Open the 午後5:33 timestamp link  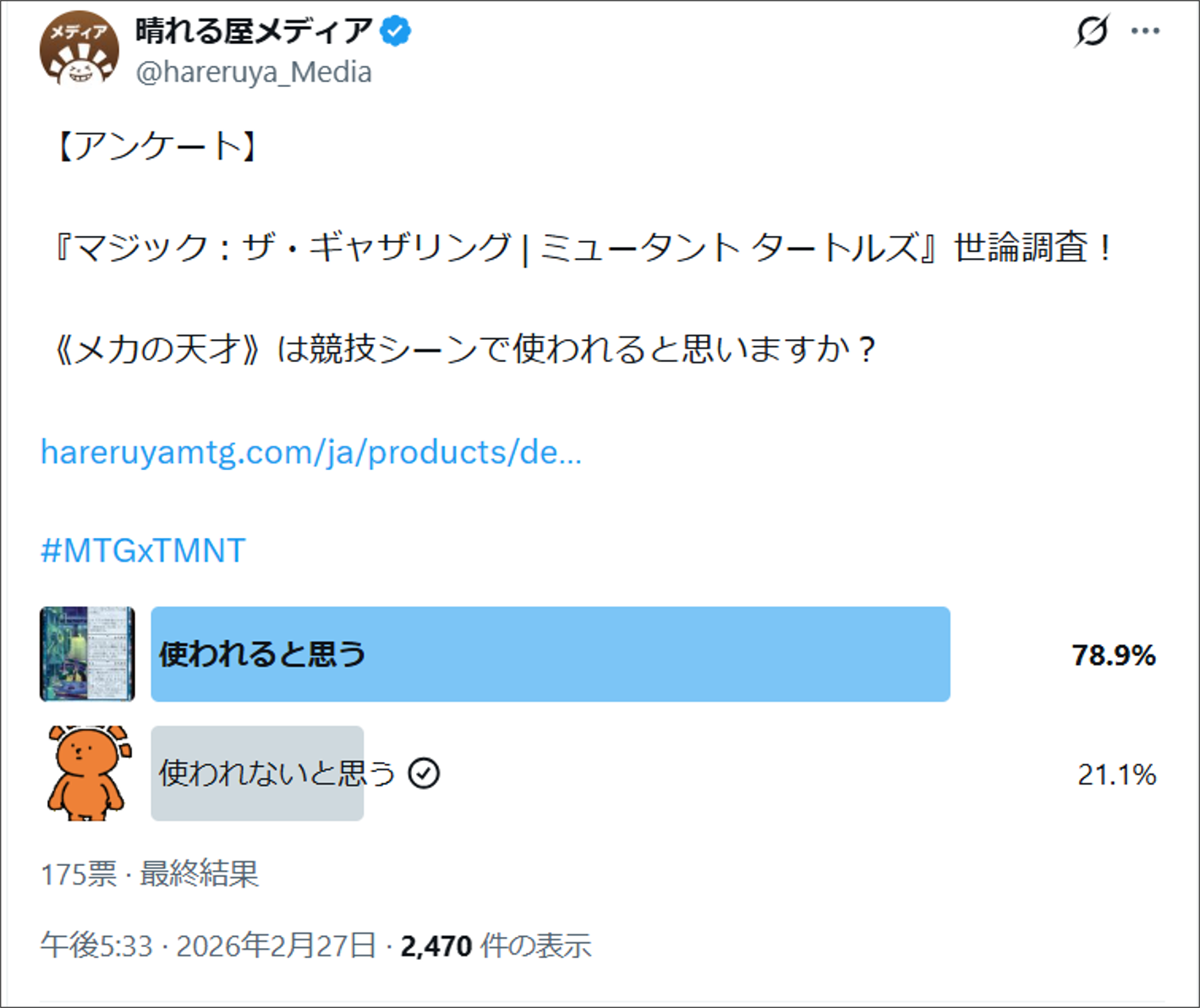point(96,945)
